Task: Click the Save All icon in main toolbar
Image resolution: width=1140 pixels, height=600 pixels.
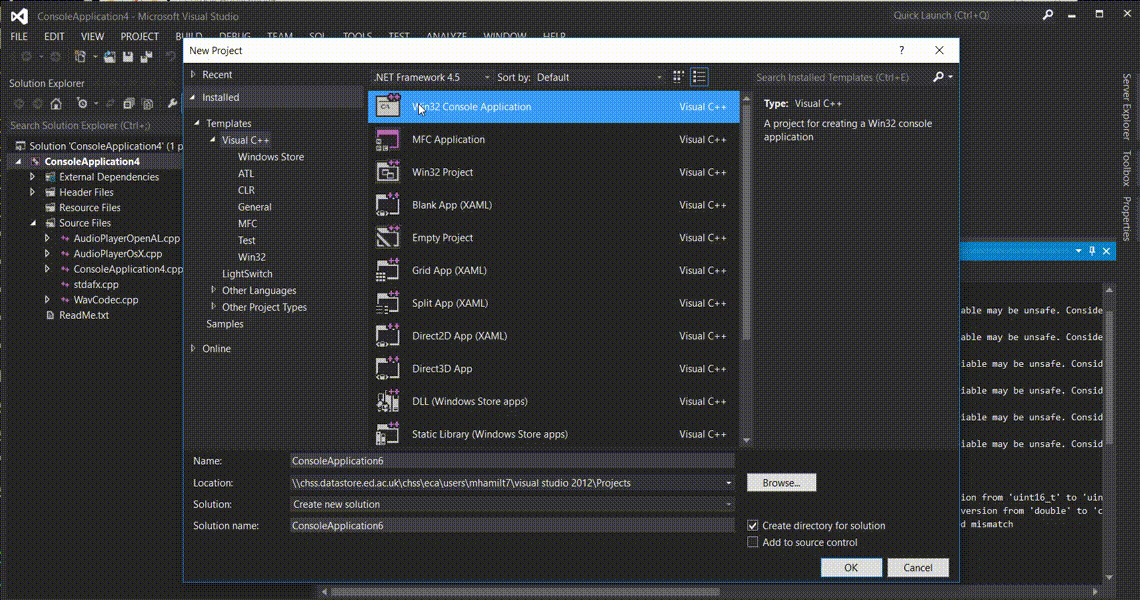Action: (146, 57)
